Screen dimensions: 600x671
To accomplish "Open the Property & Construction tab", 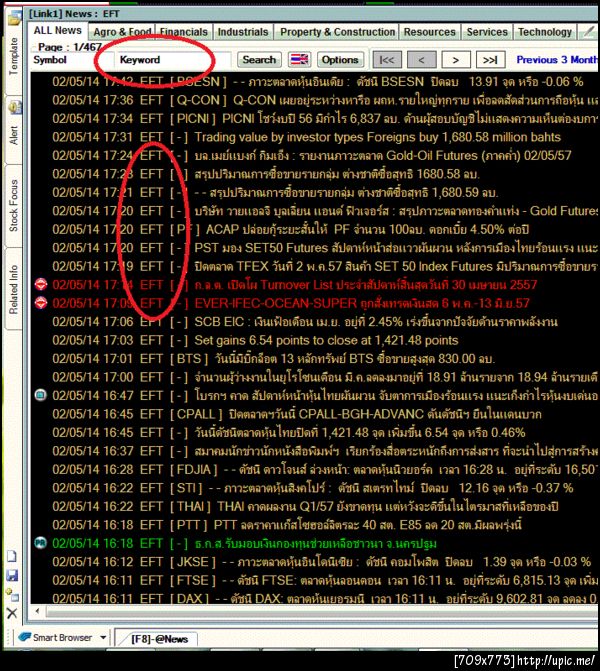I will pos(337,32).
